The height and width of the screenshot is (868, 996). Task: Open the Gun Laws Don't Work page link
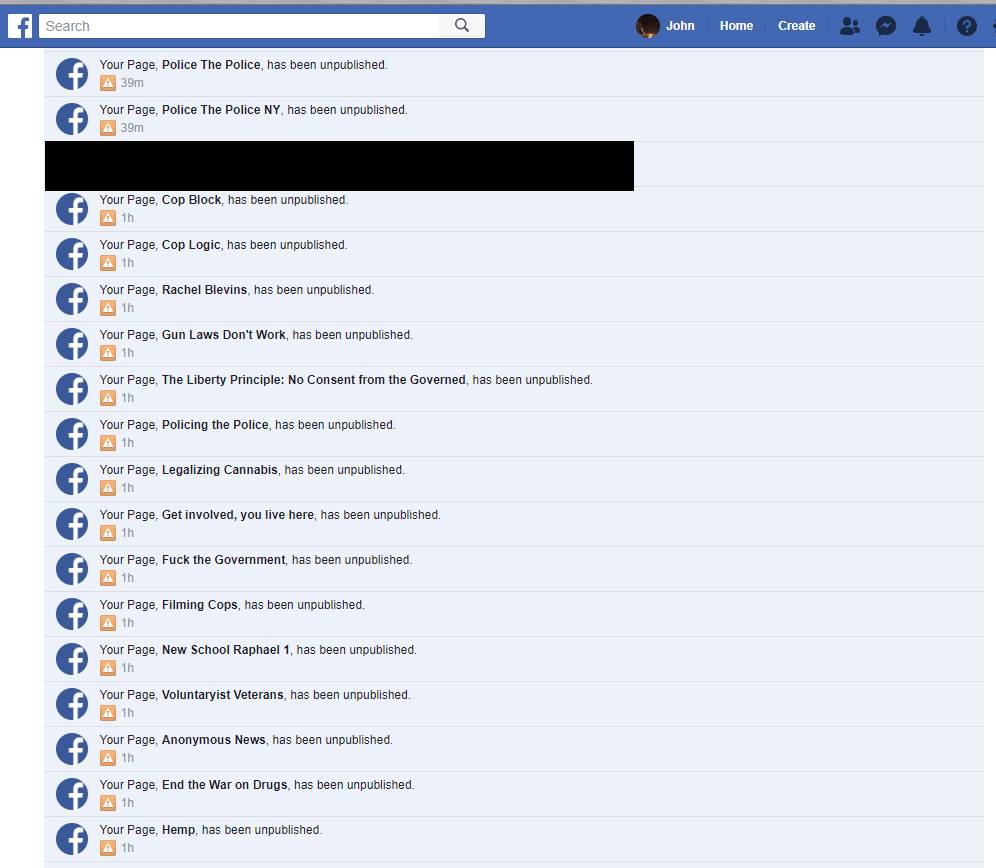[224, 335]
